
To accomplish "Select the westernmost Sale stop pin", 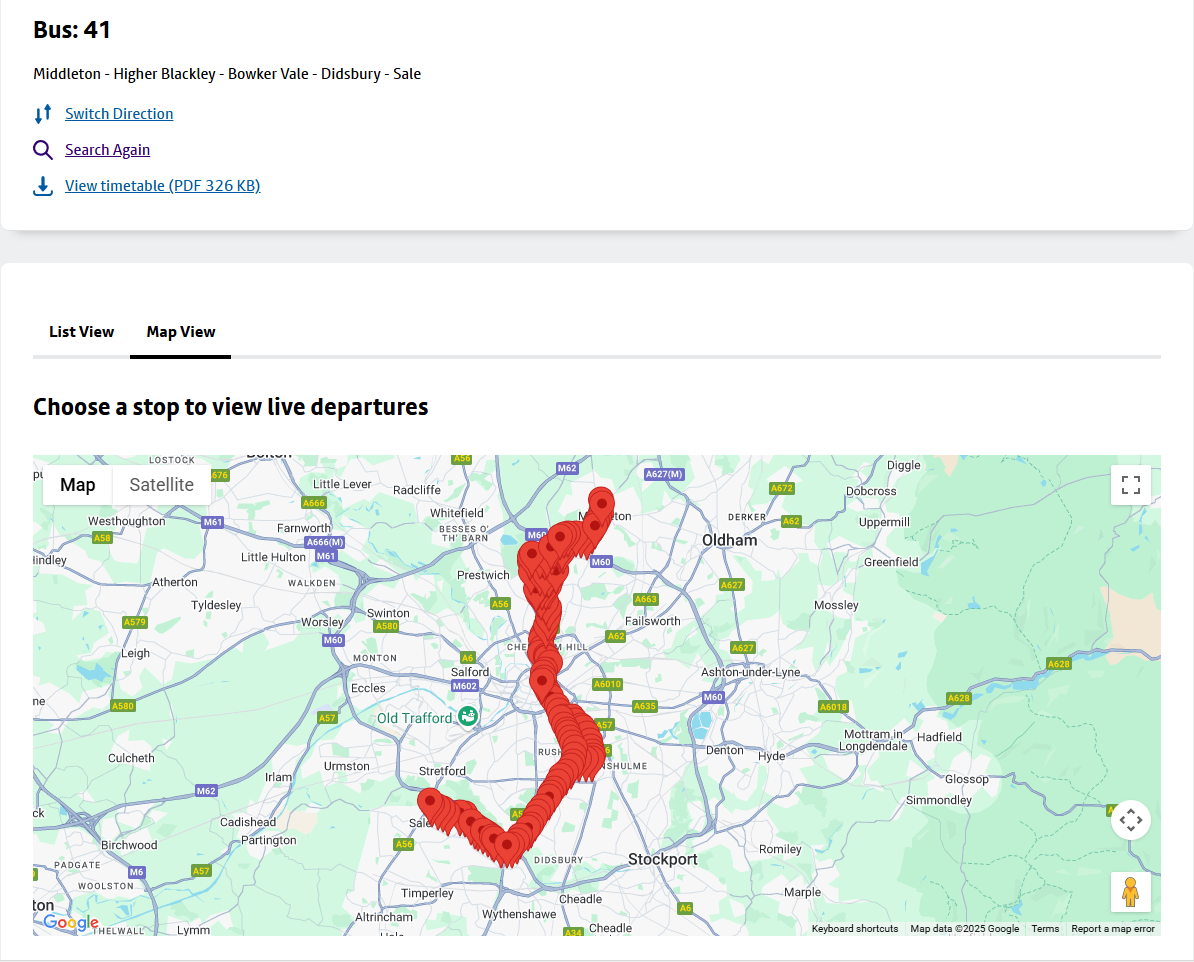I will [430, 803].
